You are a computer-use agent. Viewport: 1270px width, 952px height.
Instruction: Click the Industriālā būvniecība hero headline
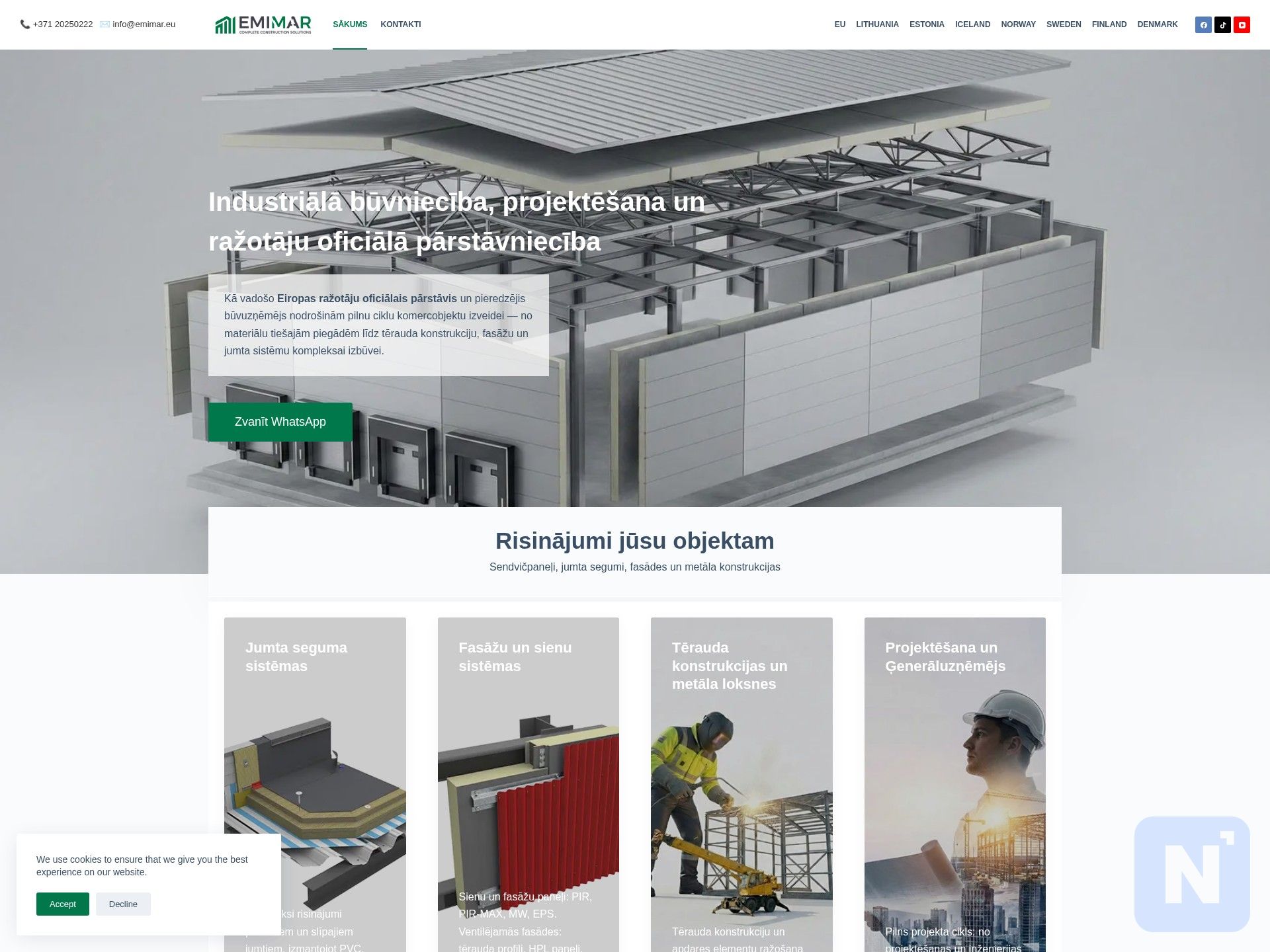pyautogui.click(x=457, y=221)
